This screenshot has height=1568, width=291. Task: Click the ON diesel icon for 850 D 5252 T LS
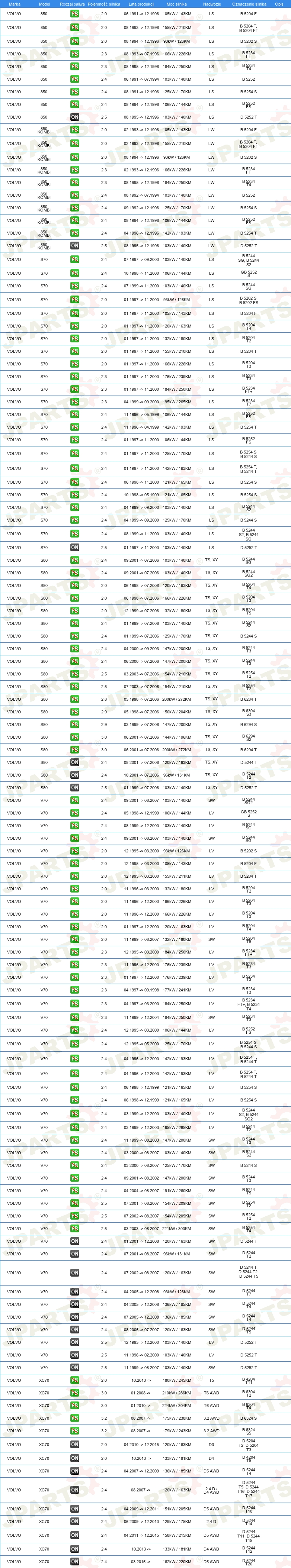[x=74, y=117]
